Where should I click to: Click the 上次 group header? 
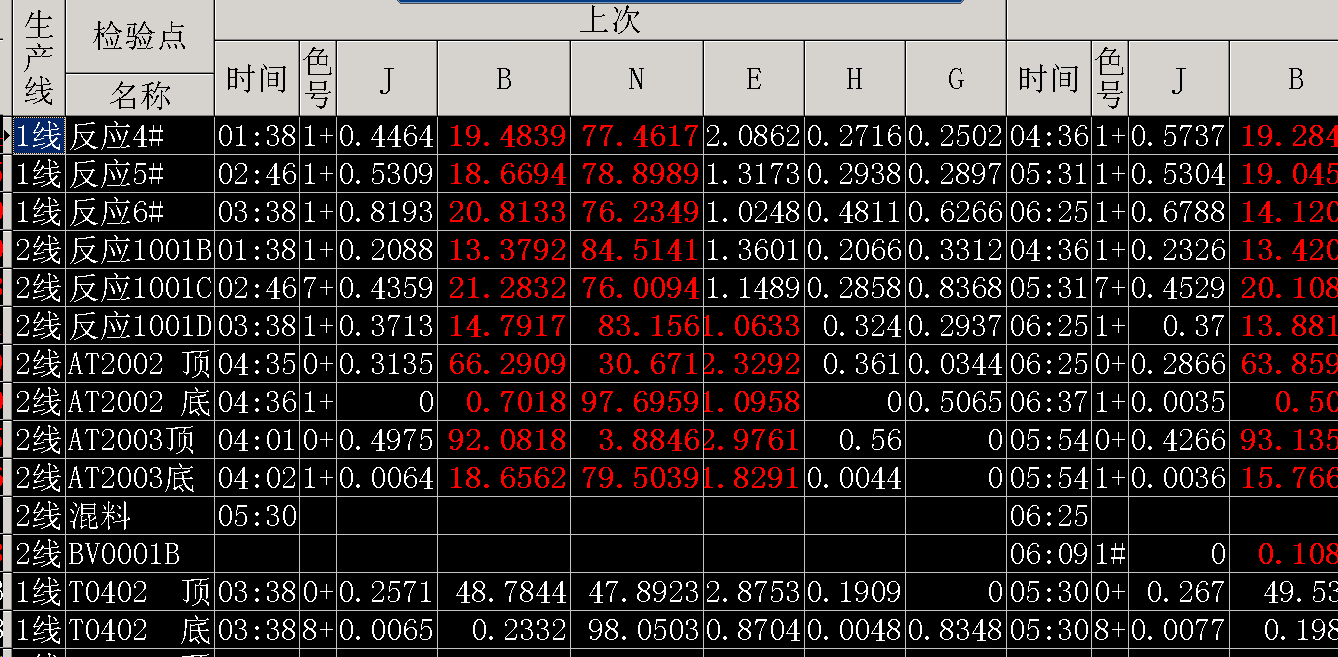[x=610, y=20]
